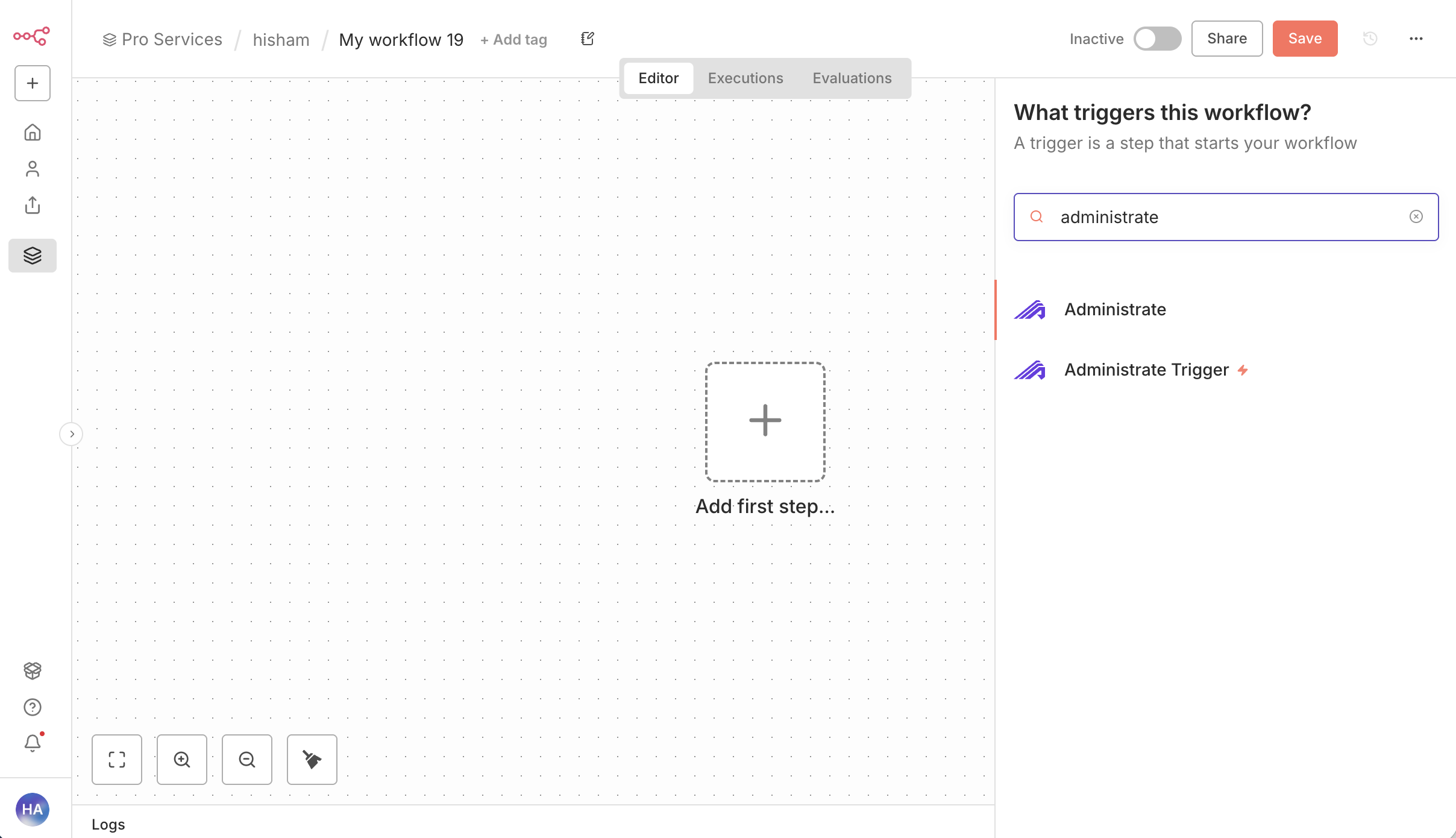
Task: Open the templates box icon in sidebar
Action: 33,670
